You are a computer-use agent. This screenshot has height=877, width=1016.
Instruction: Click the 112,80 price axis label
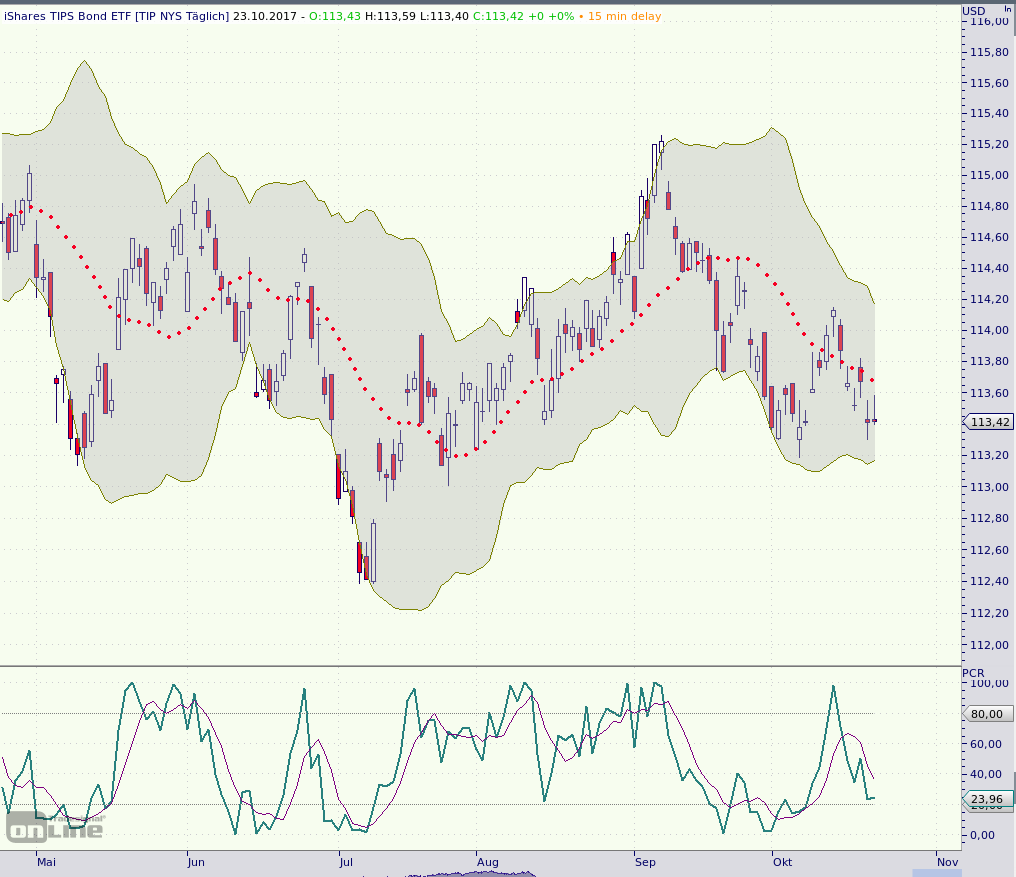(x=989, y=518)
